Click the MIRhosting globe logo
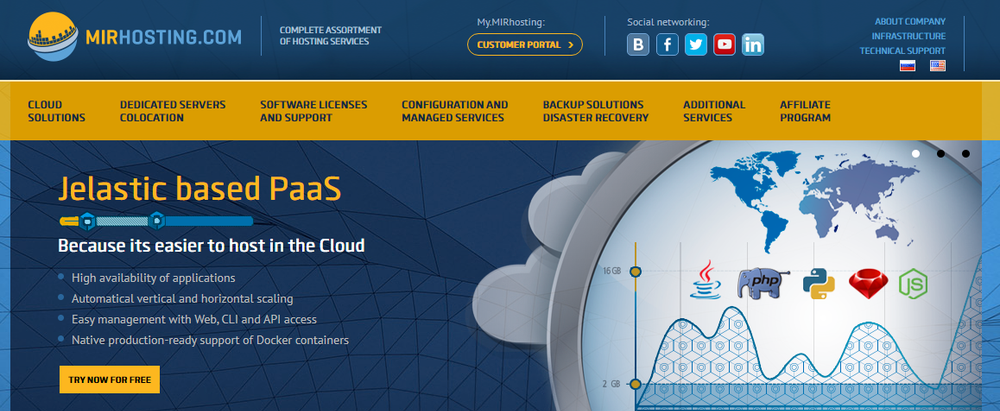This screenshot has height=411, width=1000. pyautogui.click(x=52, y=36)
